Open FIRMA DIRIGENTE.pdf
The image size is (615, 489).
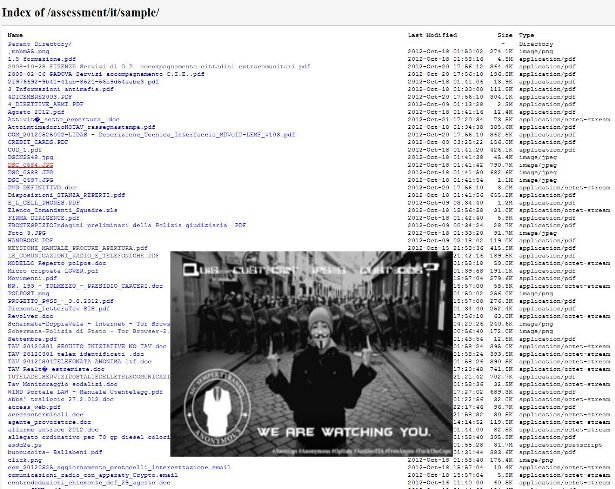pyautogui.click(x=44, y=218)
